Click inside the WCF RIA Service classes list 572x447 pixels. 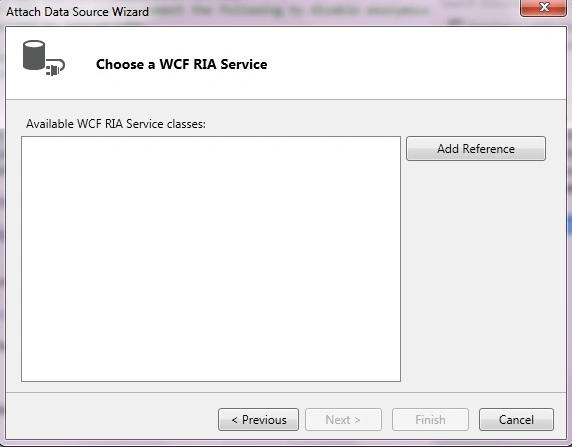point(211,259)
